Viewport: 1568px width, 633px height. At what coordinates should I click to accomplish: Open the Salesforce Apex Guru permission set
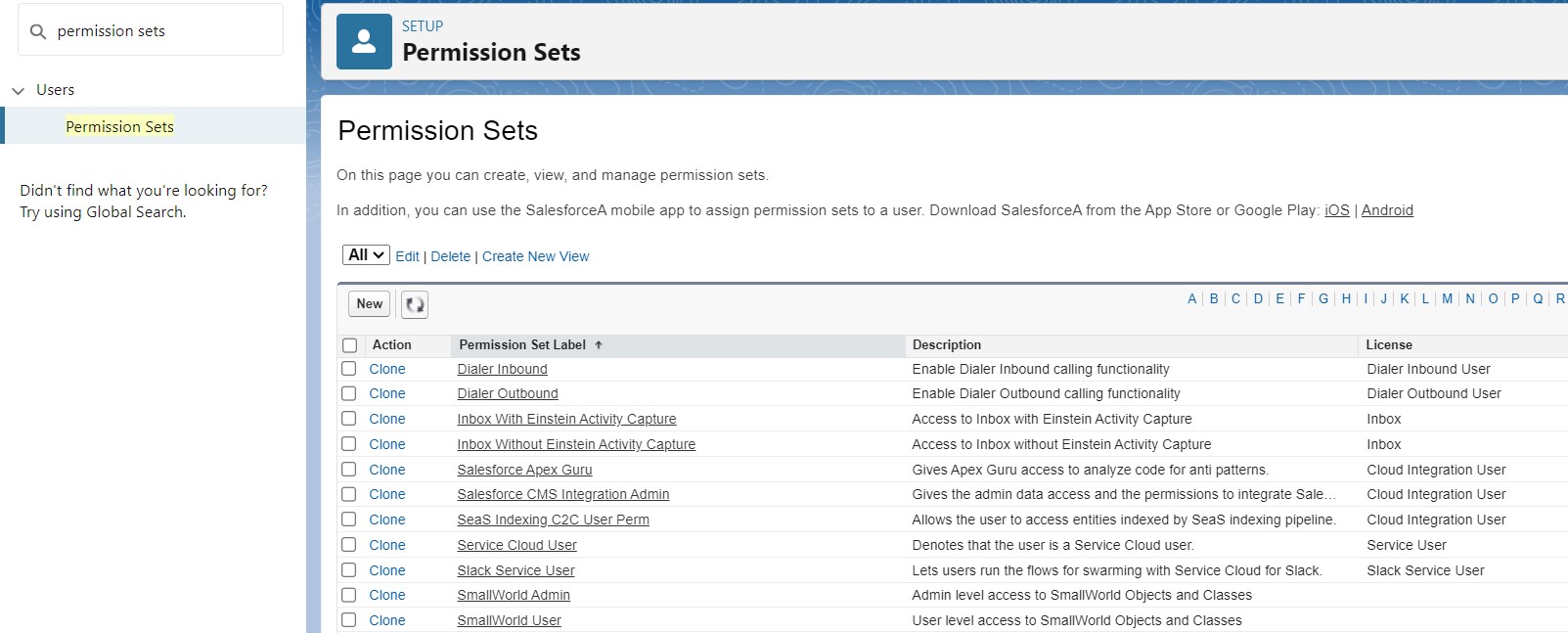coord(524,470)
